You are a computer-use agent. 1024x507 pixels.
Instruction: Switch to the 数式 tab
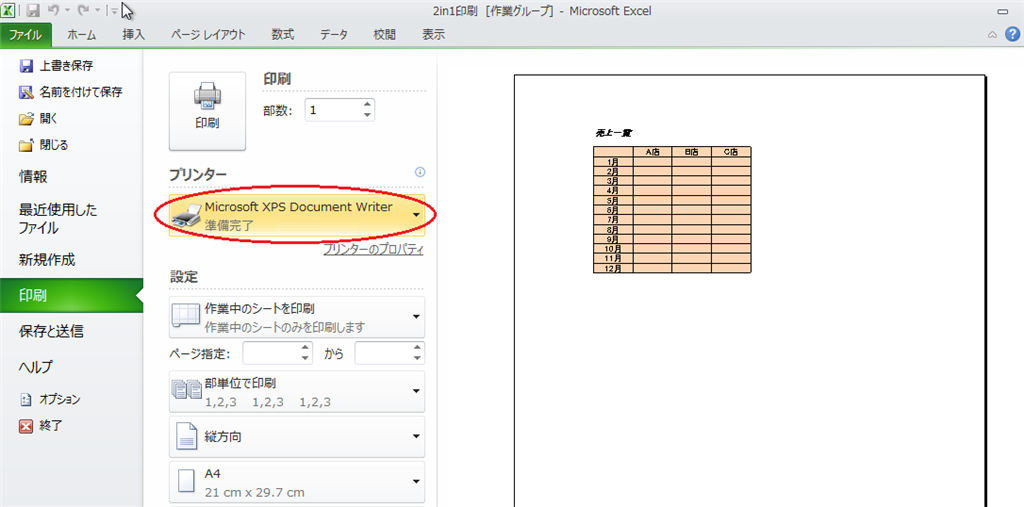283,35
